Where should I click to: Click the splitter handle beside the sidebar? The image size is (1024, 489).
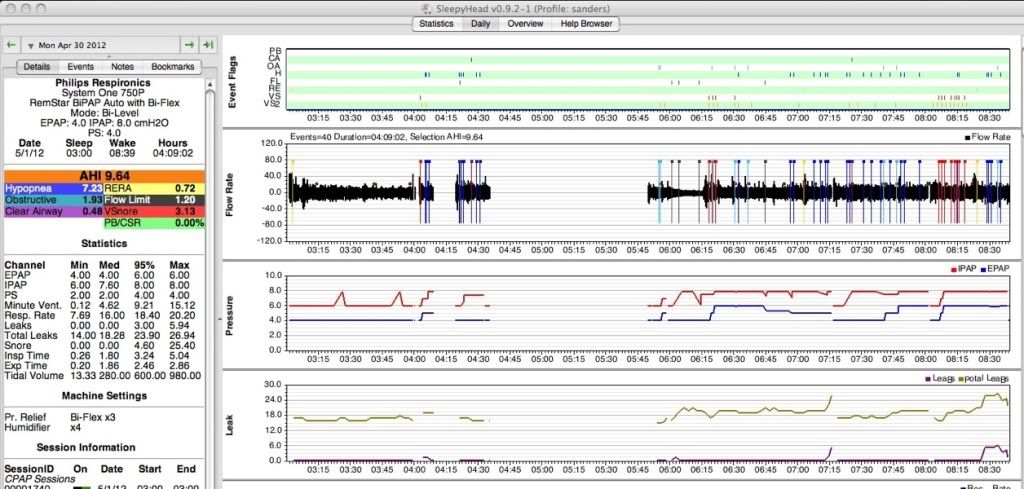coord(219,317)
